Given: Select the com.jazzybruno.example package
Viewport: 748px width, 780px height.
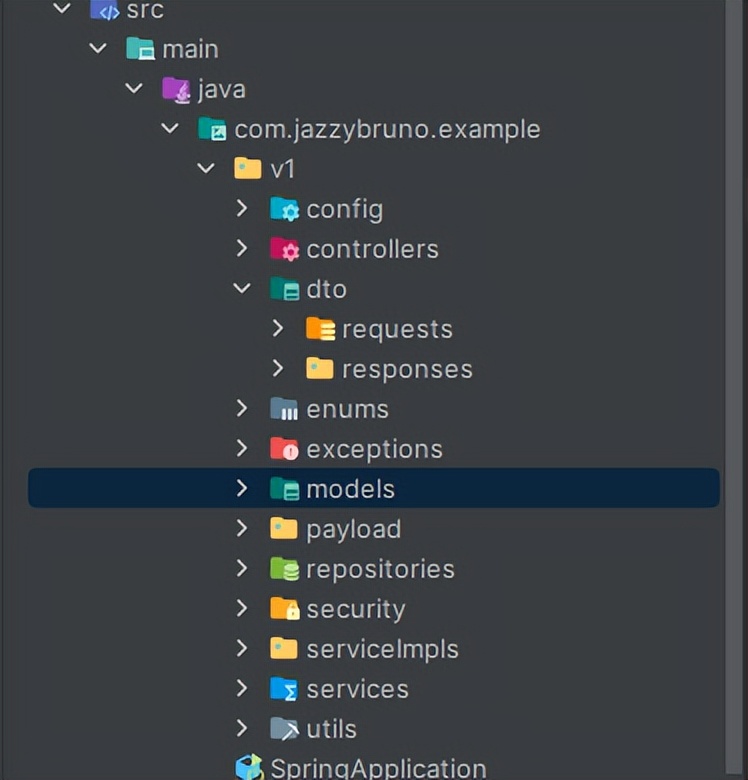Looking at the screenshot, I should [x=387, y=129].
